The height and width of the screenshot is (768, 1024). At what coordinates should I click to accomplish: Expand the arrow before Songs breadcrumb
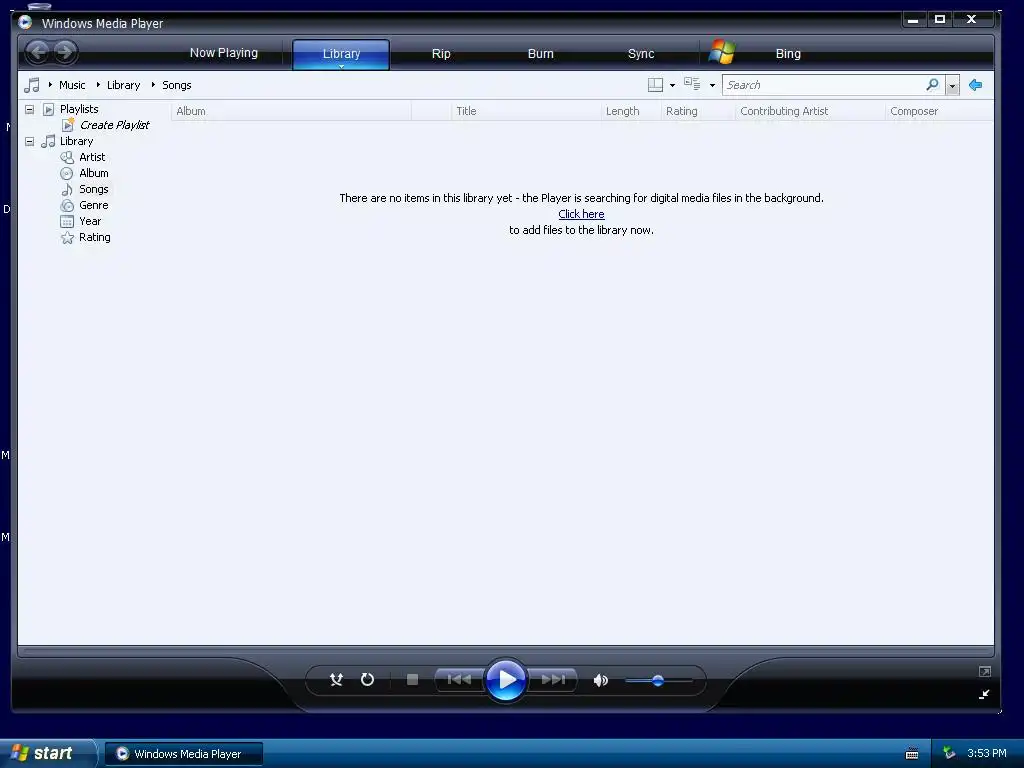point(153,85)
